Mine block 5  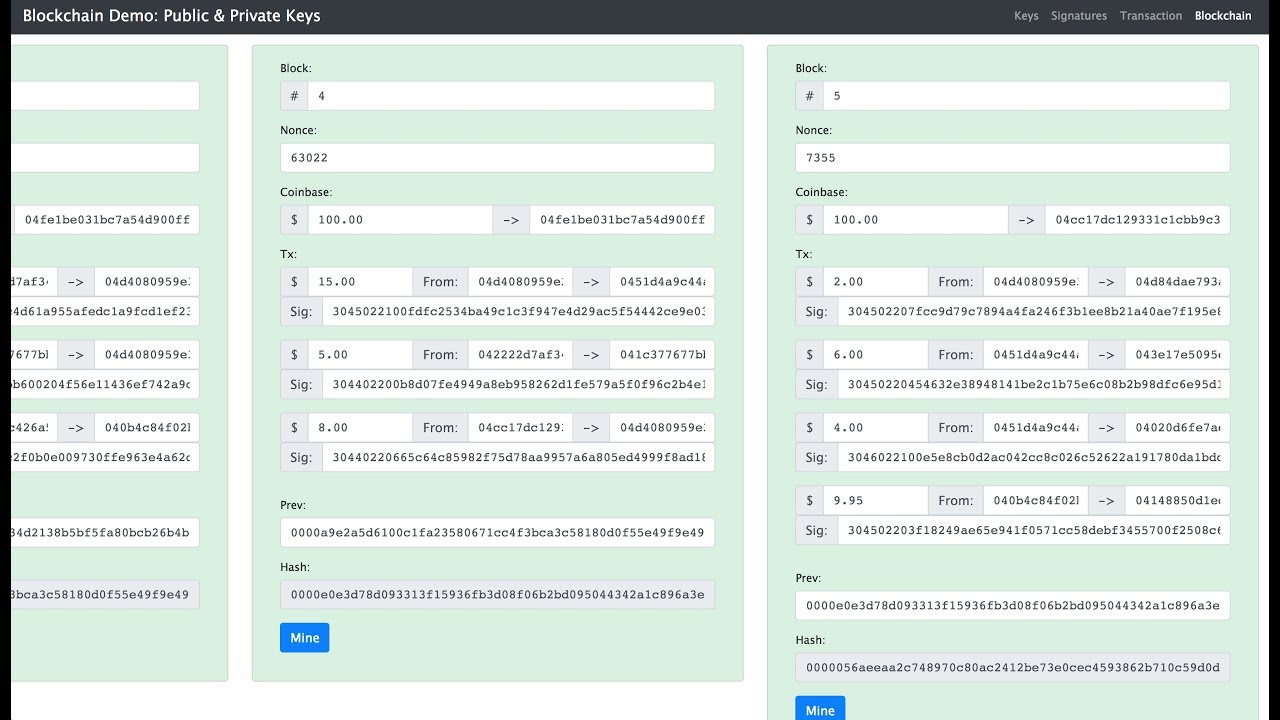(x=820, y=709)
